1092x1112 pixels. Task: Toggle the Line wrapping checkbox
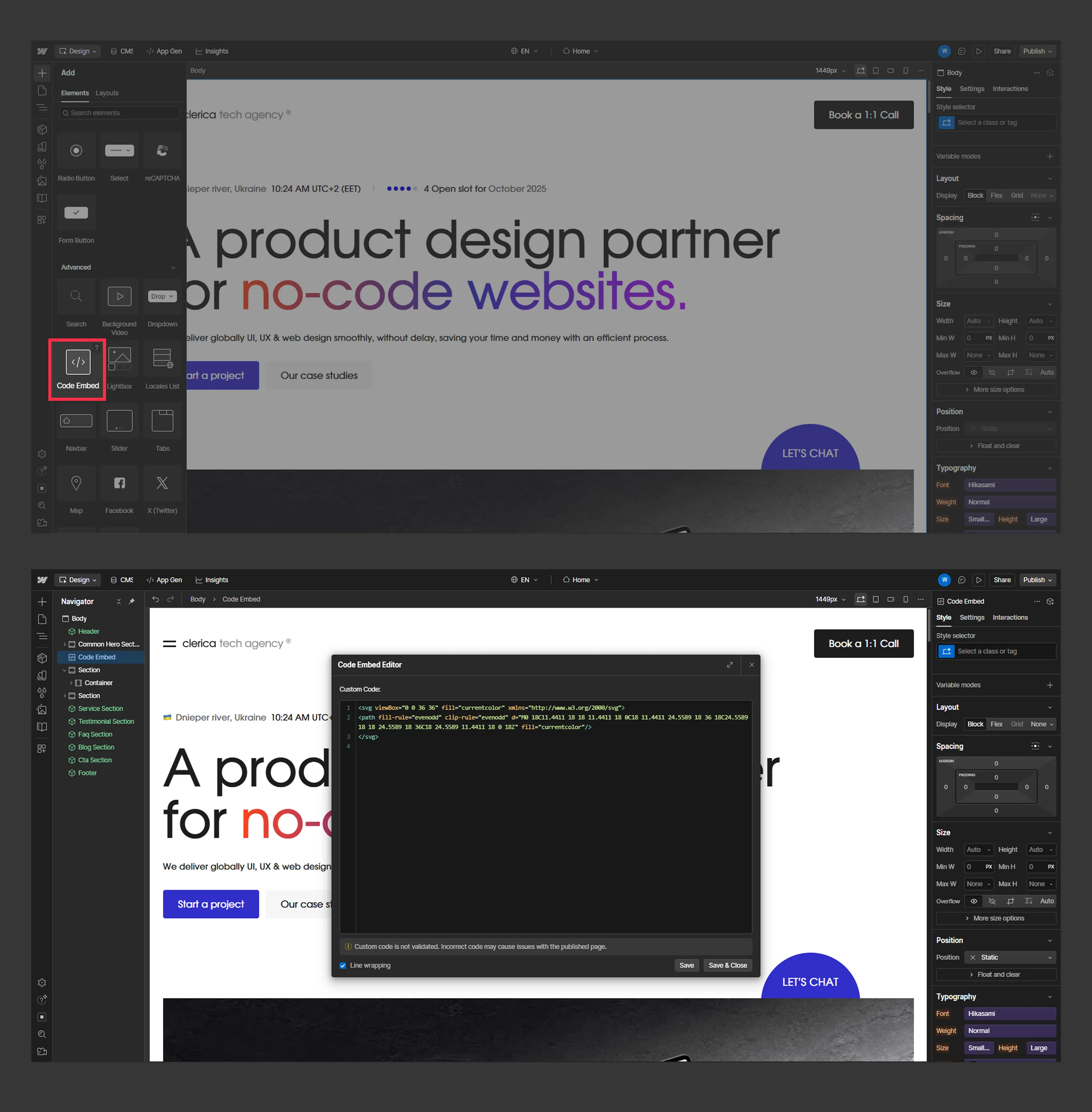coord(343,966)
